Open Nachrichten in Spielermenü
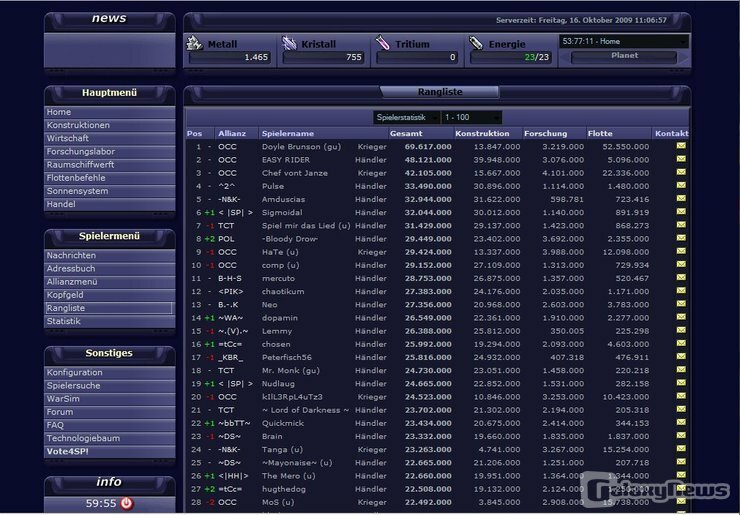 109,255
